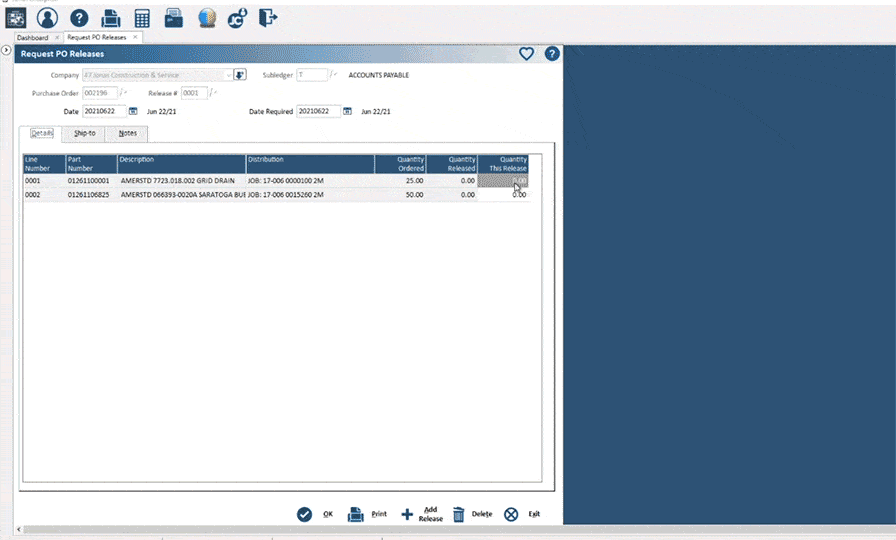The height and width of the screenshot is (540, 896).
Task: Click the Description column header
Action: (x=182, y=164)
